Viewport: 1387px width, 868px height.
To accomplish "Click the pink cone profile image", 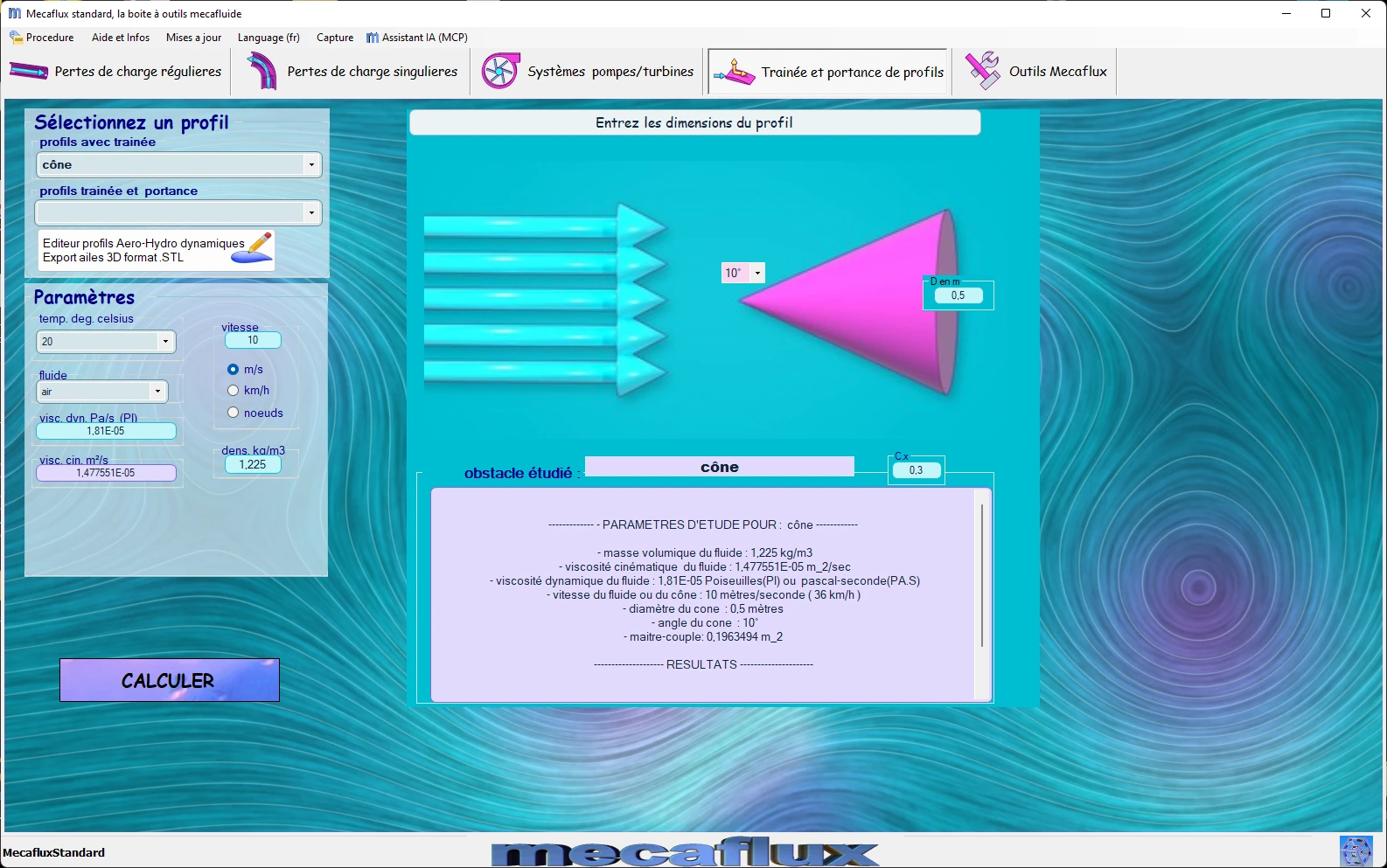I will [848, 301].
